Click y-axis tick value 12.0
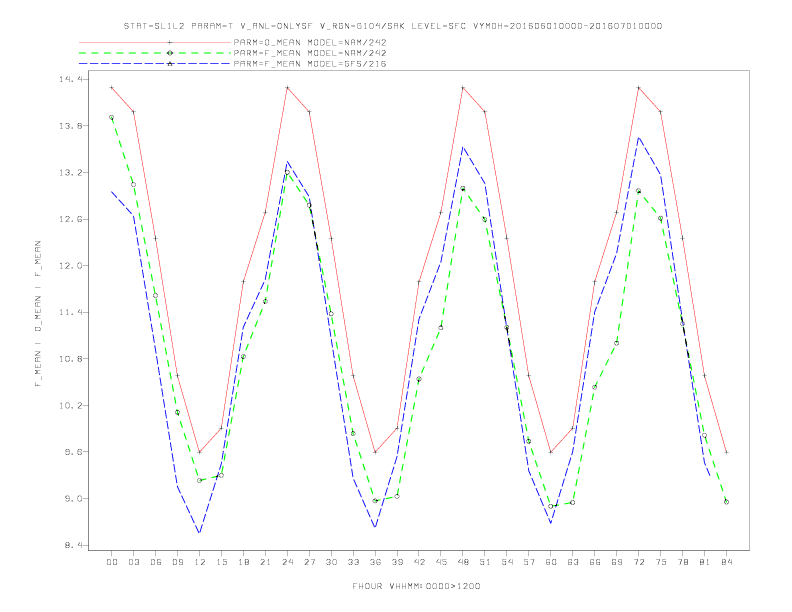Image resolution: width=792 pixels, height=612 pixels. (70, 266)
